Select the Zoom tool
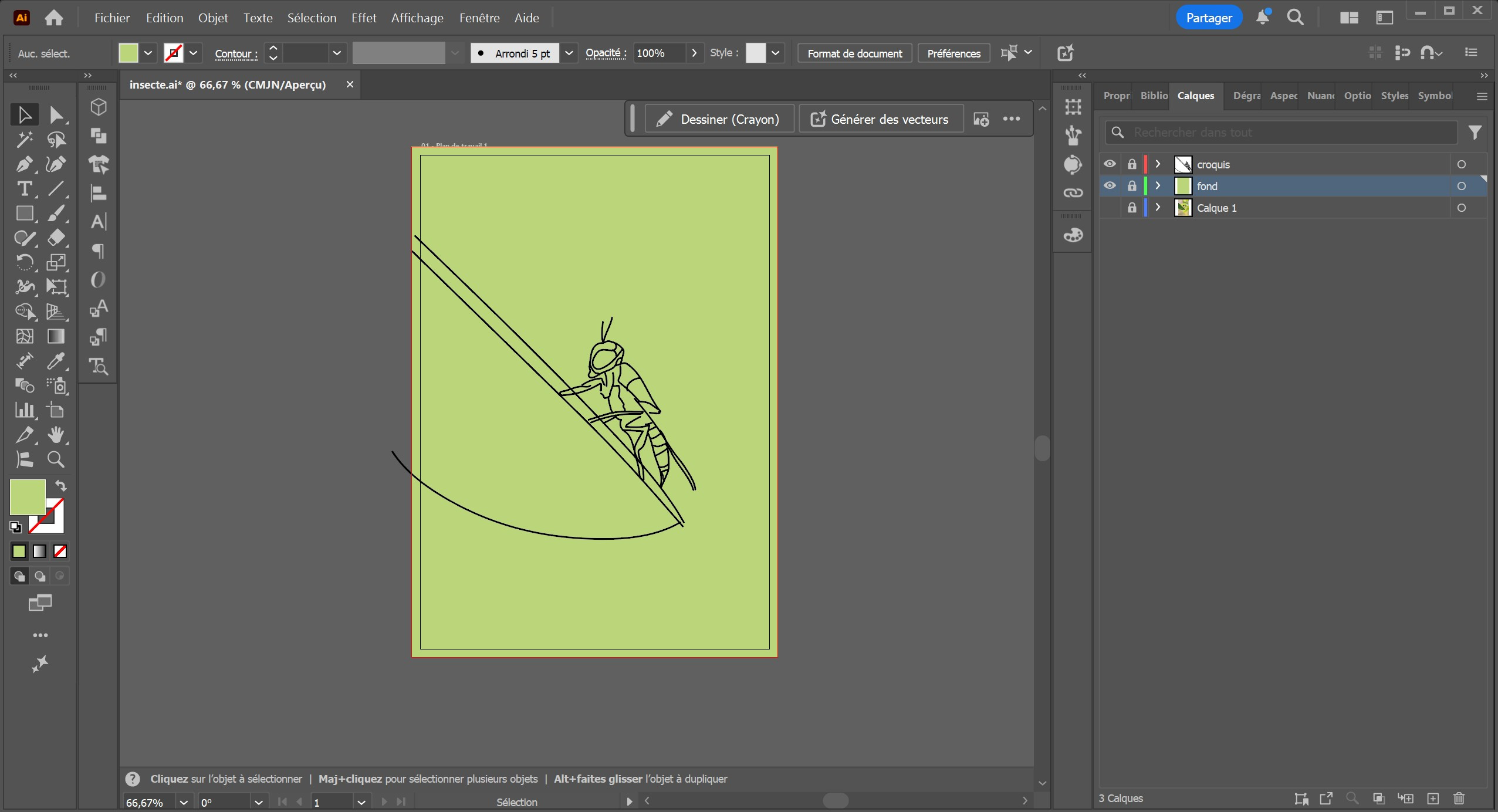 coord(56,459)
